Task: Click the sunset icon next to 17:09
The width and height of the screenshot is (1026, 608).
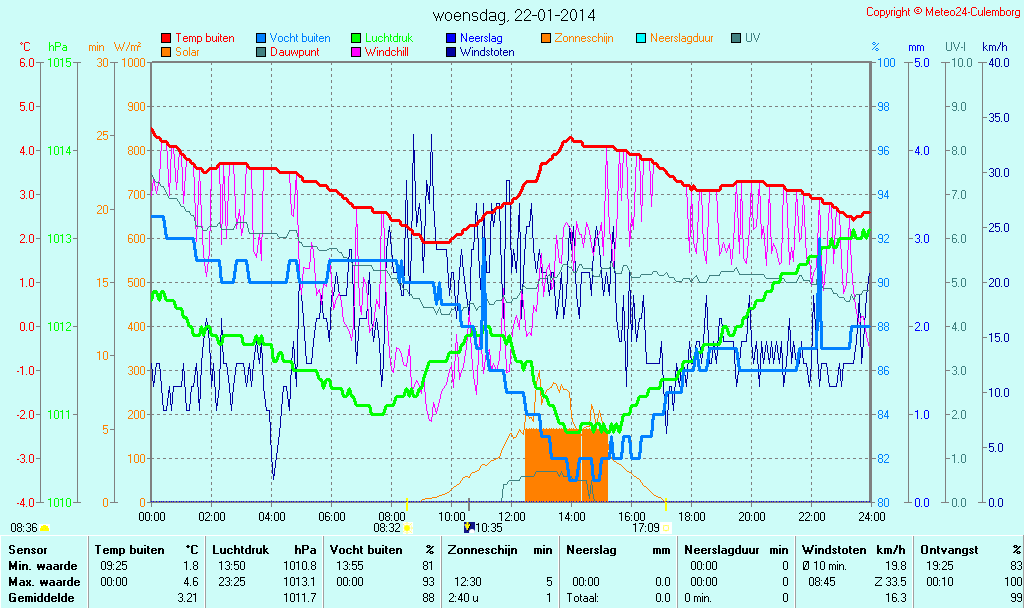Action: (x=666, y=527)
